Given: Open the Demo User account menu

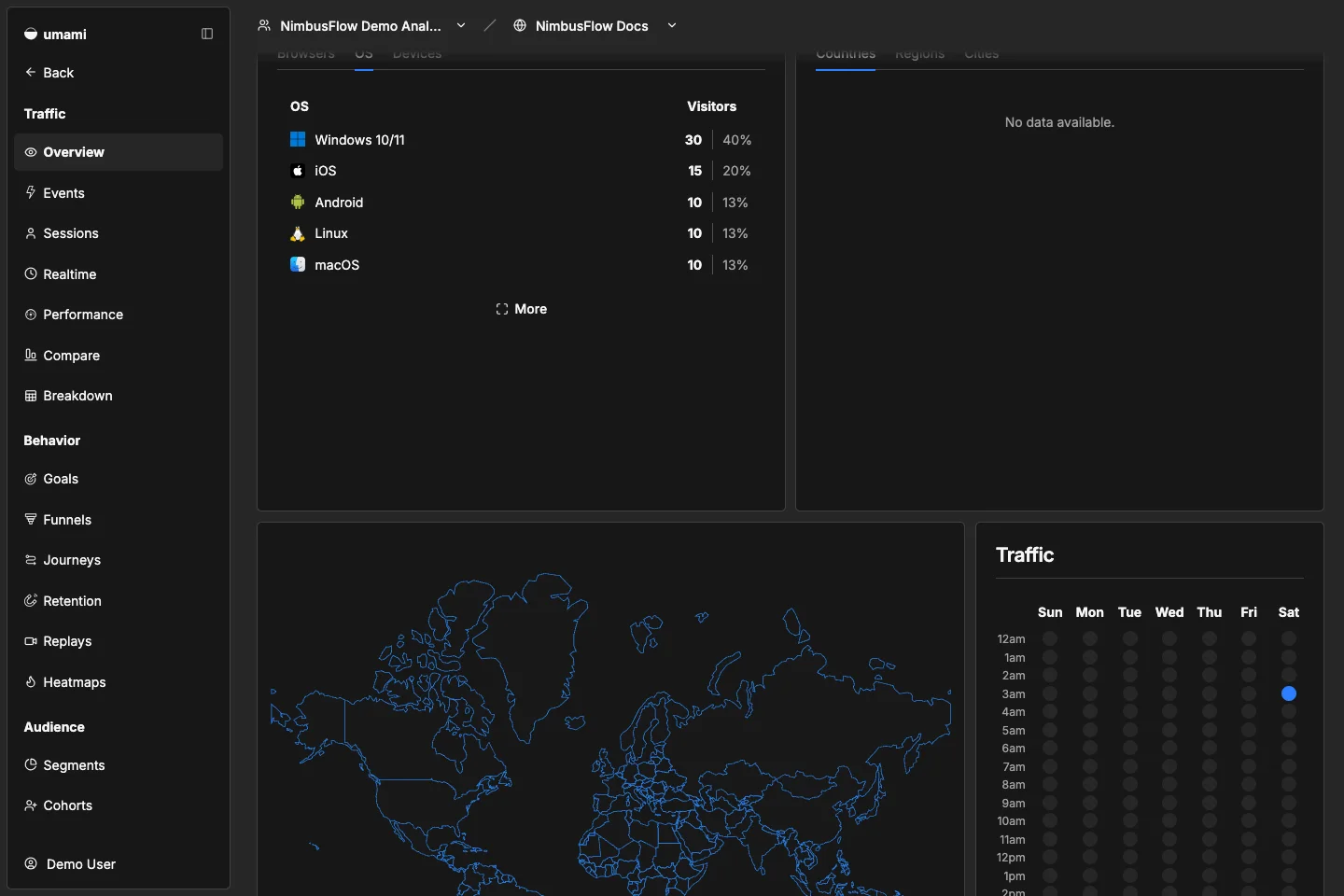Looking at the screenshot, I should tap(119, 863).
